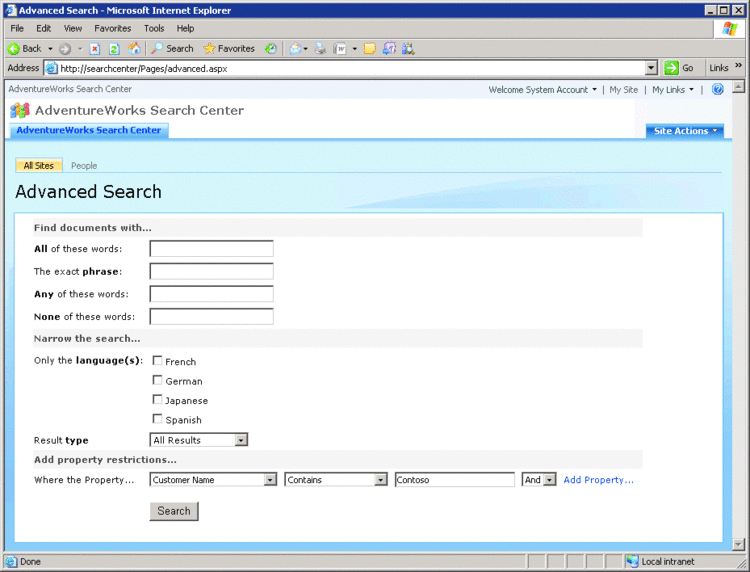Screen dimensions: 750x572
Task: Check the French language checkbox
Action: pyautogui.click(x=157, y=361)
